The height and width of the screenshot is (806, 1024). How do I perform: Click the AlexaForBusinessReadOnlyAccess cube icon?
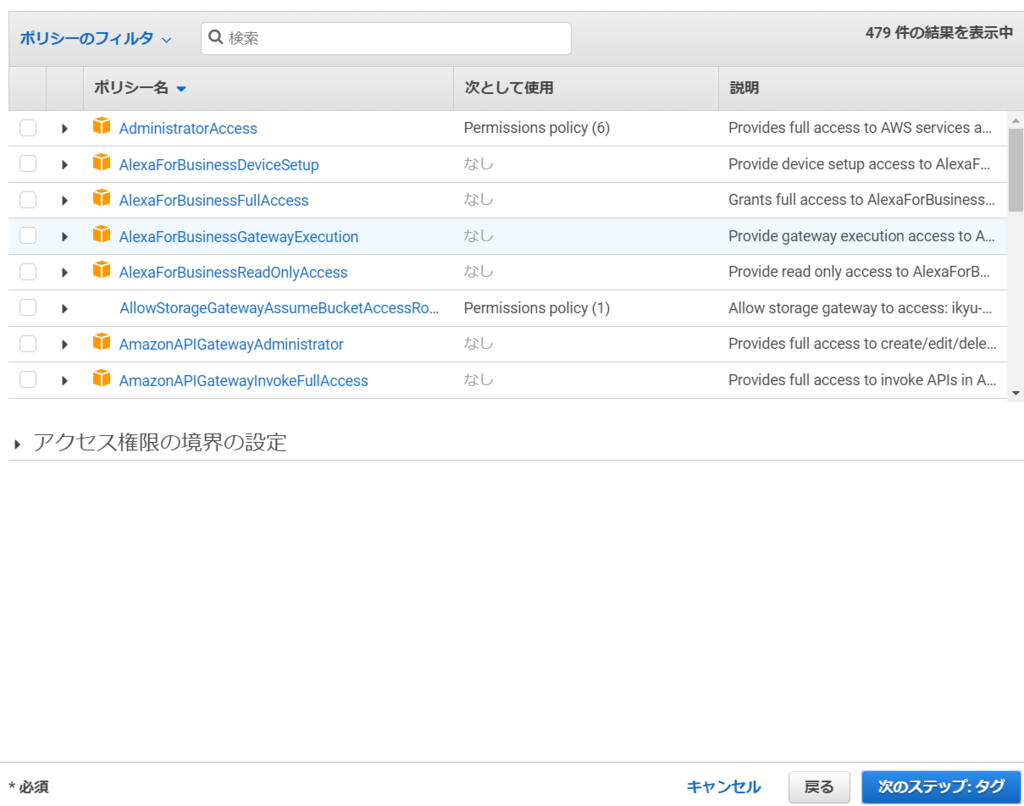pyautogui.click(x=101, y=270)
